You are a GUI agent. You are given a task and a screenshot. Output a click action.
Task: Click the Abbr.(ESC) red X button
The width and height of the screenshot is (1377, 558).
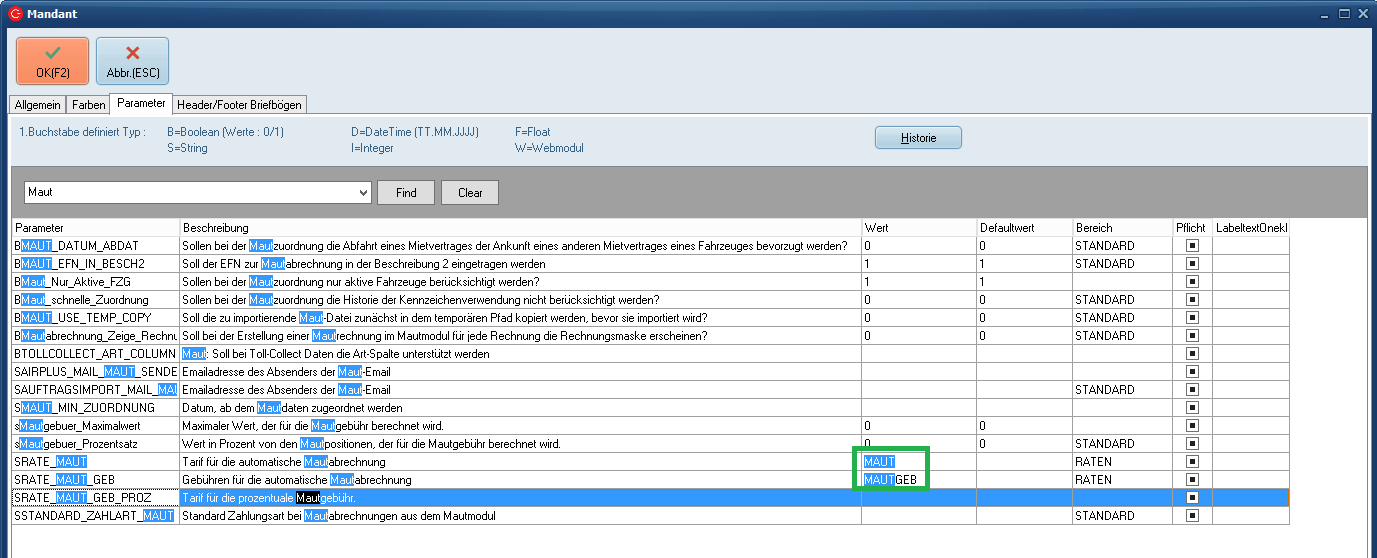coord(132,61)
